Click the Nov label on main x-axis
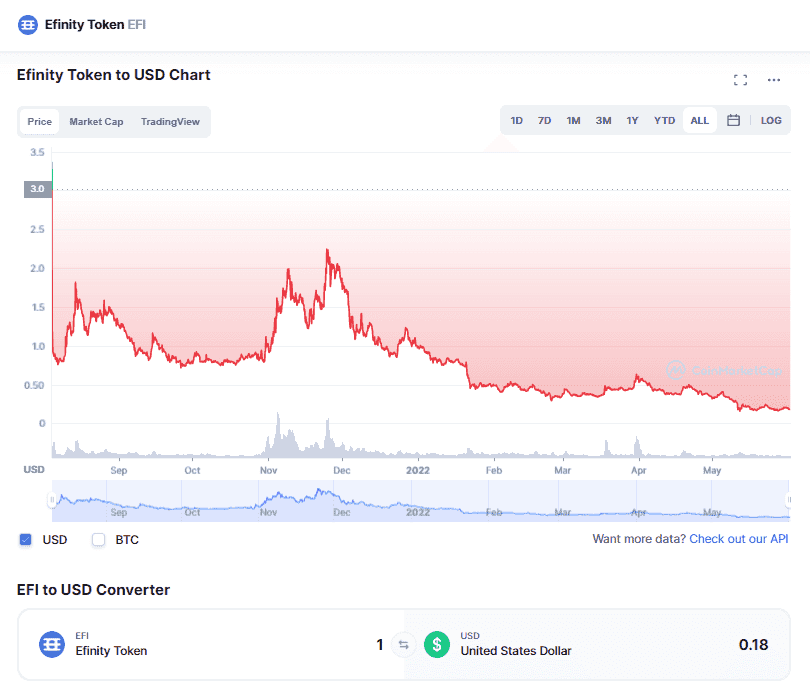The height and width of the screenshot is (690, 810). [268, 471]
